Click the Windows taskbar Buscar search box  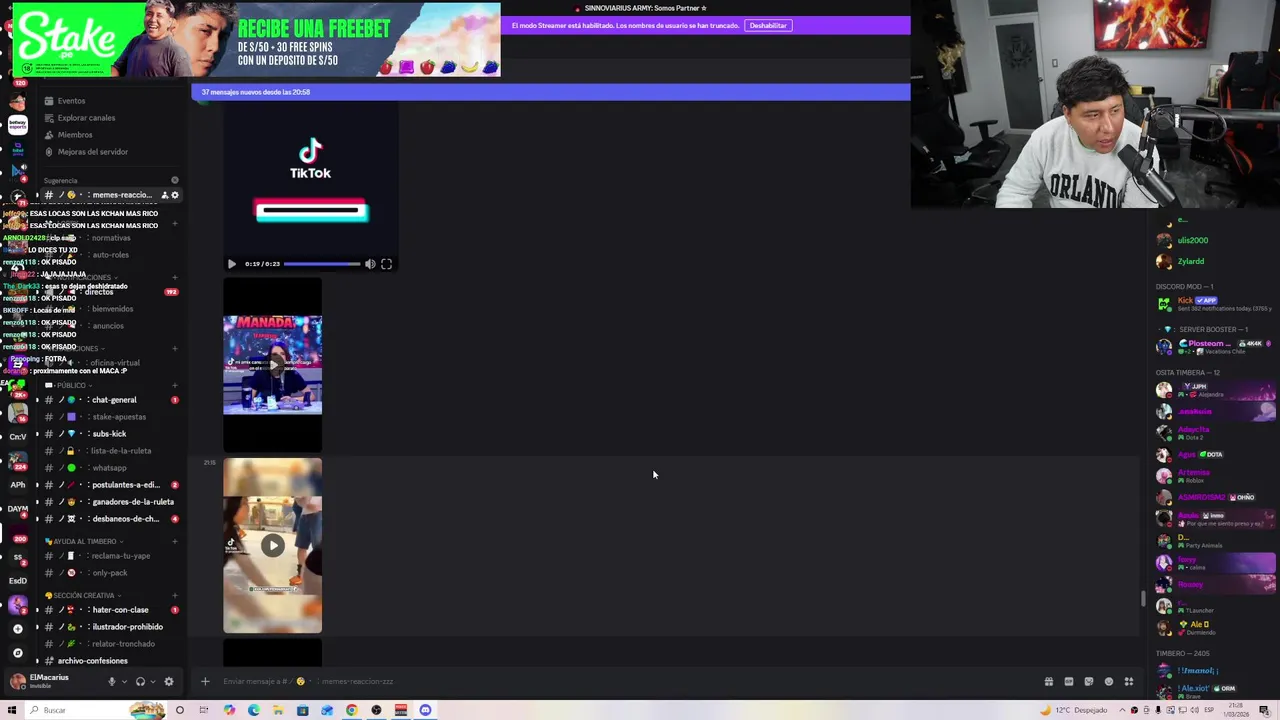tap(95, 710)
